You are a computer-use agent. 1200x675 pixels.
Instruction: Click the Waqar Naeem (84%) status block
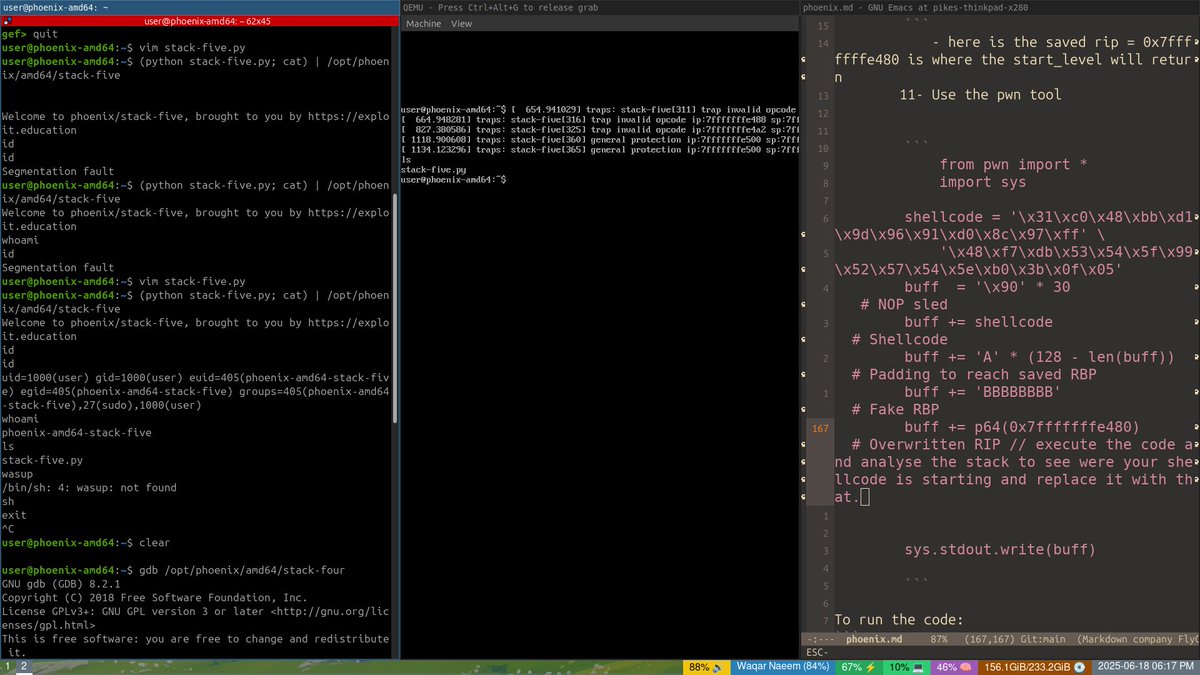click(782, 666)
